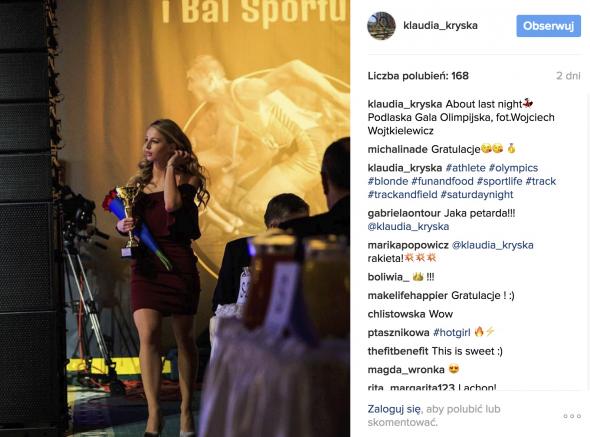The height and width of the screenshot is (437, 590).
Task: Open the #hotgirl hashtag
Action: 452,332
